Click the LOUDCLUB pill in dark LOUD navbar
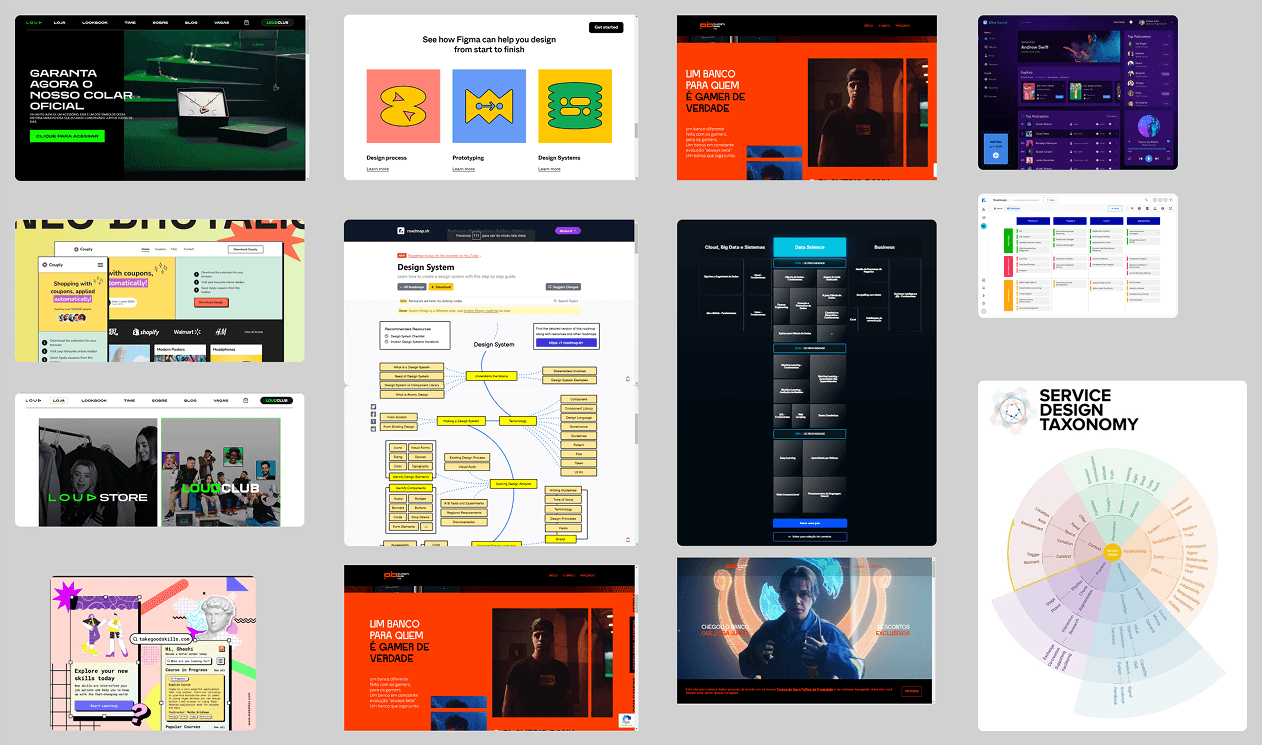This screenshot has width=1262, height=745. coord(275,21)
